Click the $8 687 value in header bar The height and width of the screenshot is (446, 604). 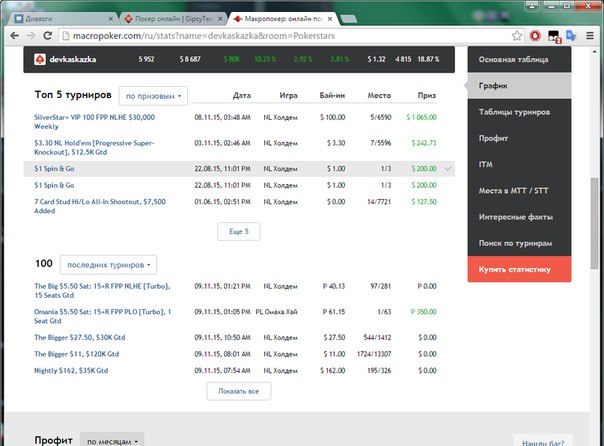[190, 59]
